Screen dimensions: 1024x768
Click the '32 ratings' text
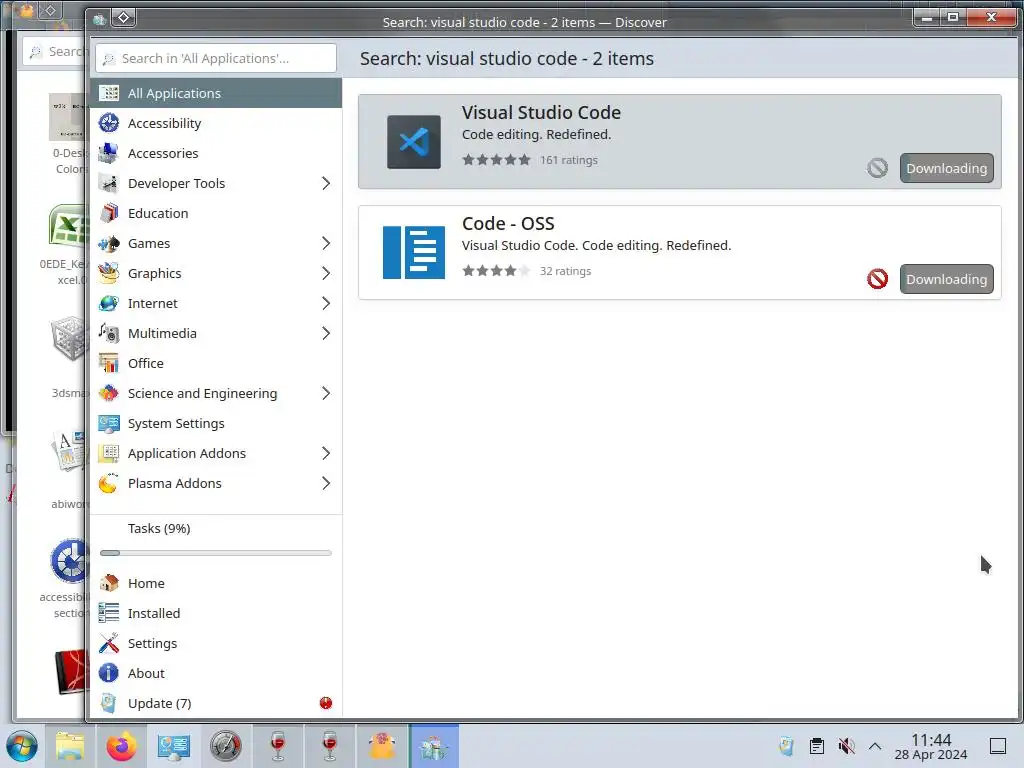tap(566, 271)
